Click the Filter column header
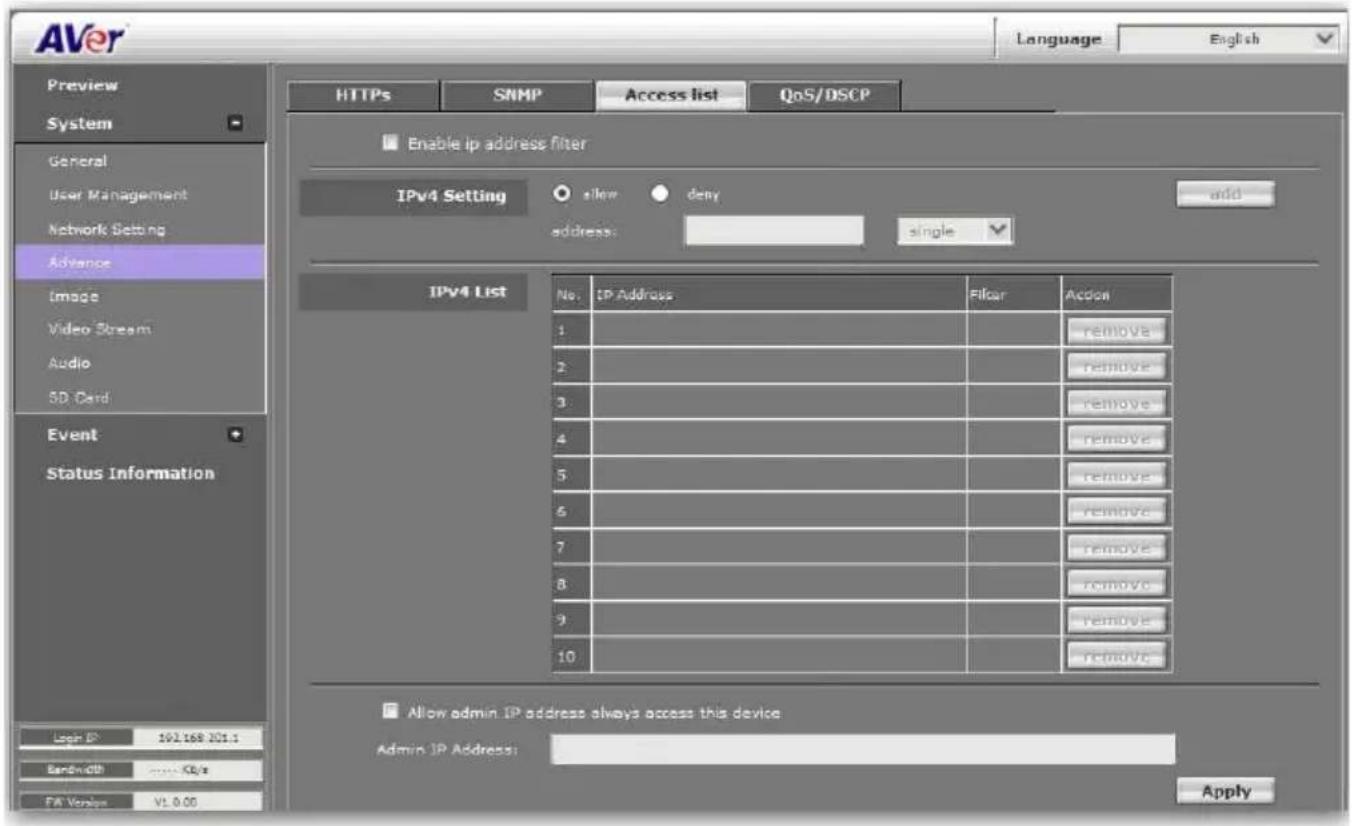 click(1014, 294)
